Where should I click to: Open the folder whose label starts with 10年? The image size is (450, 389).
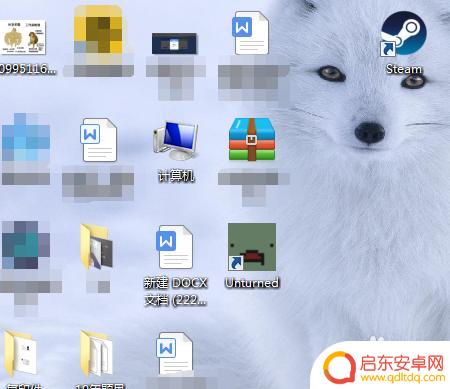point(97,354)
